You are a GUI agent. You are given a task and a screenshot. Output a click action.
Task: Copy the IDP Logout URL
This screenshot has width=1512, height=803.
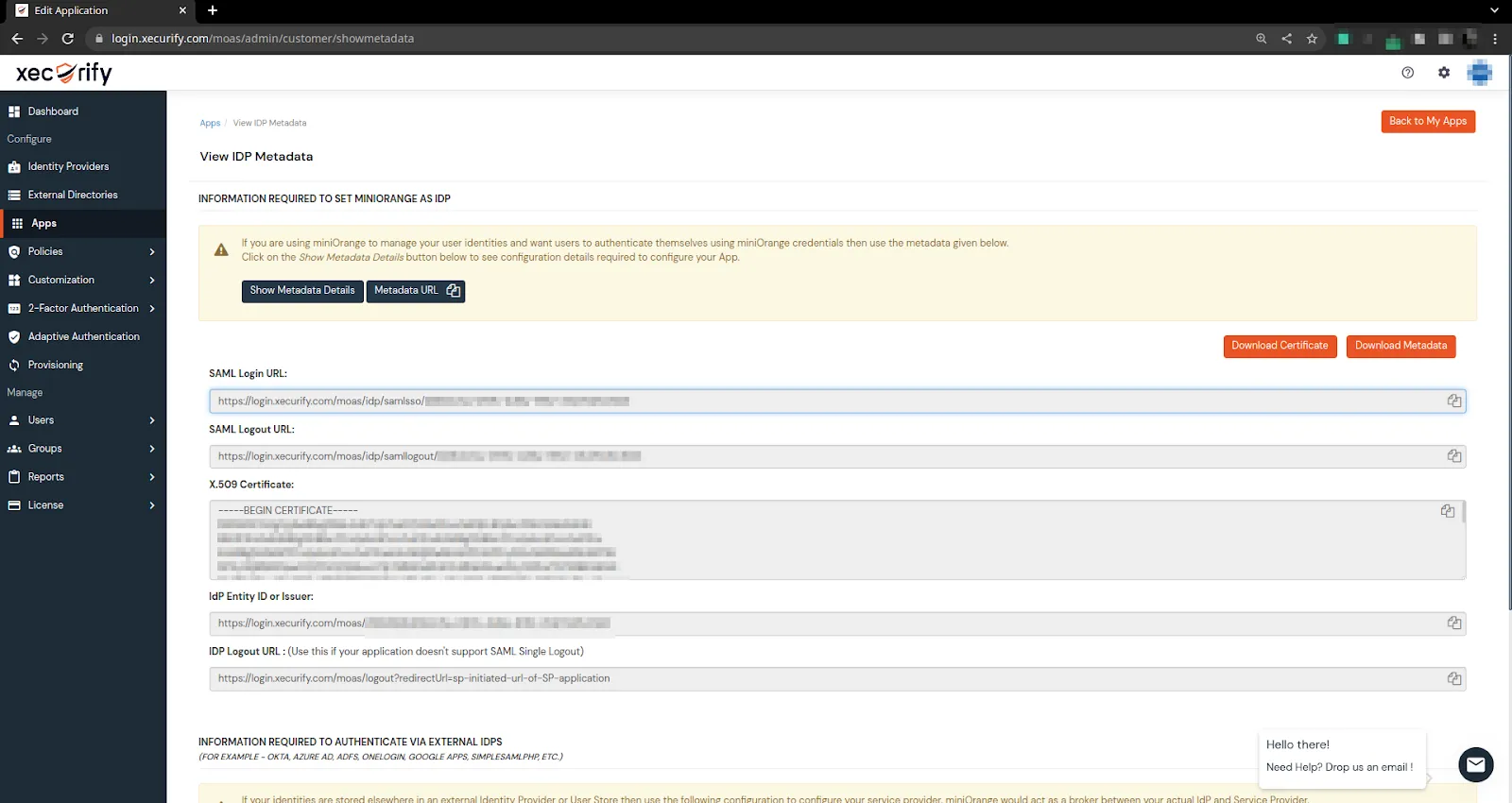click(1454, 678)
